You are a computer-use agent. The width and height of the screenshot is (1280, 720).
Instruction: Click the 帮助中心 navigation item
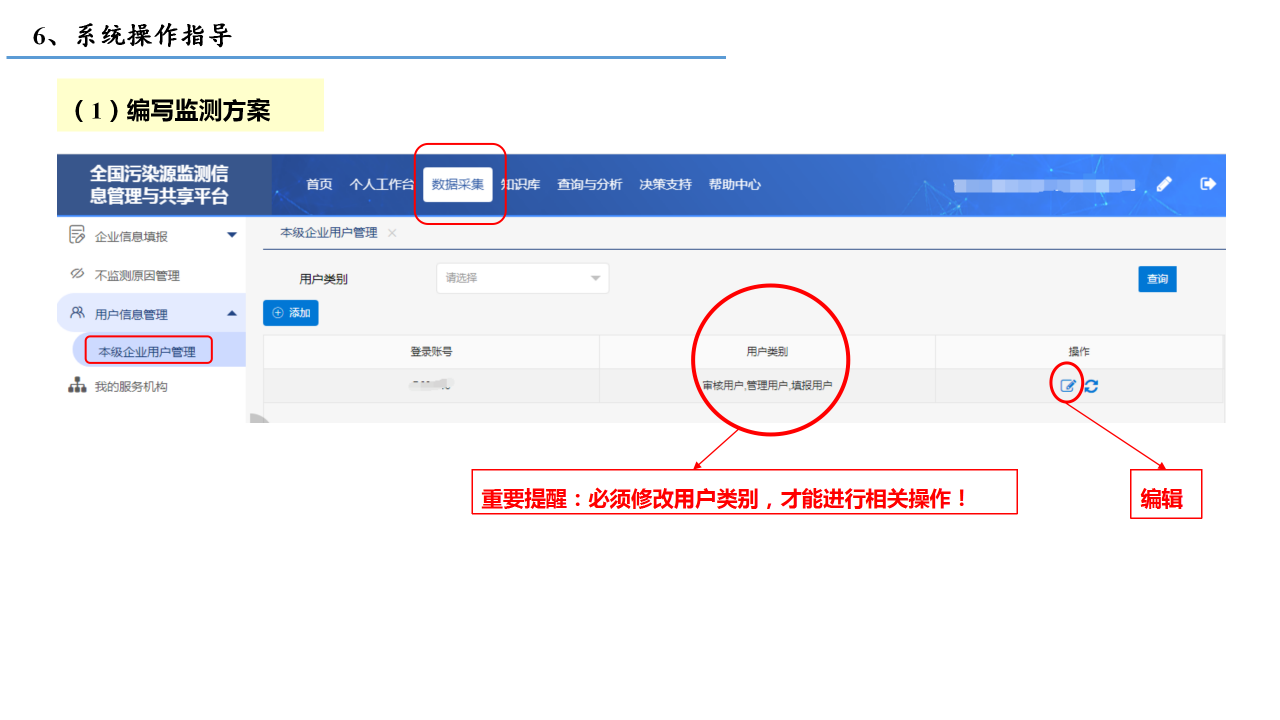[x=734, y=184]
